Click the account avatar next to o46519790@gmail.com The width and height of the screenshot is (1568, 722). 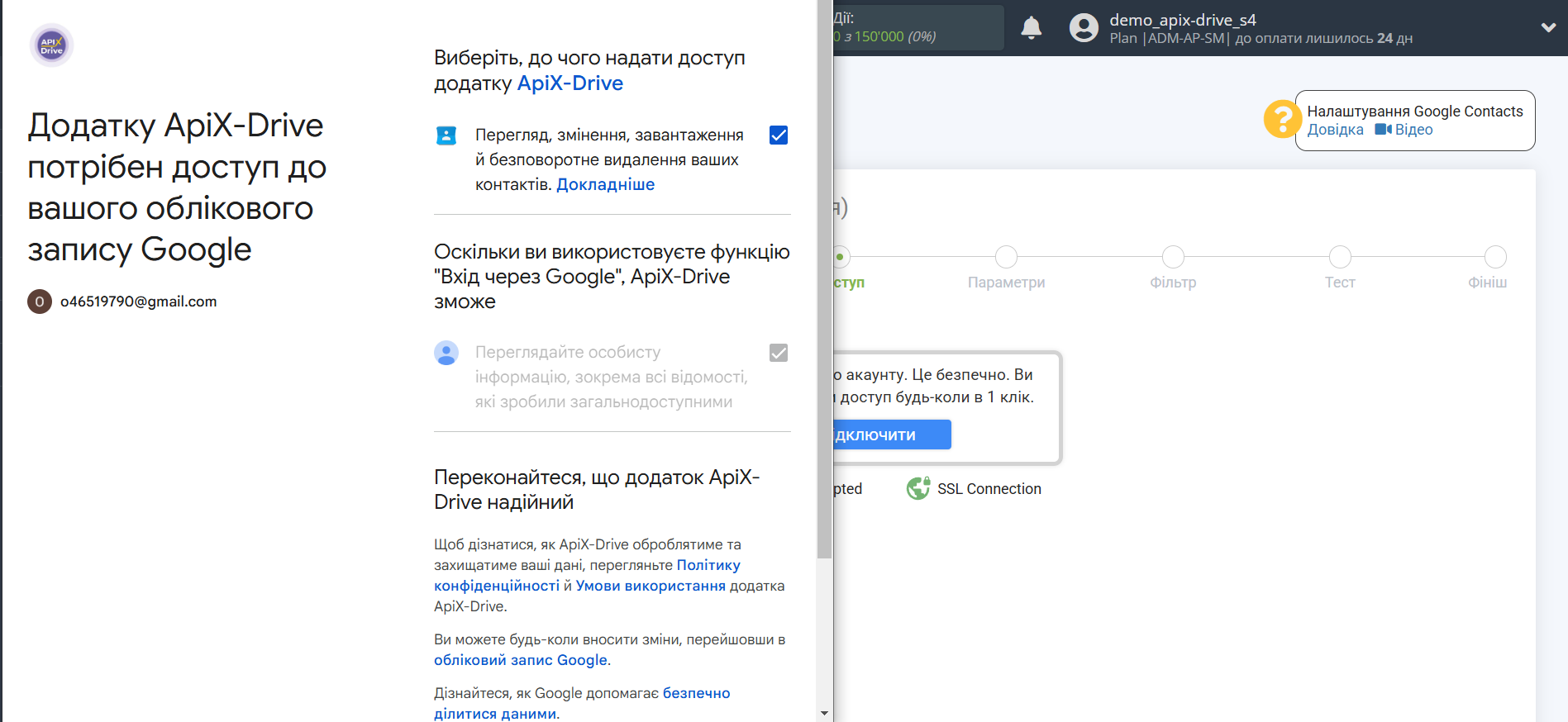(x=40, y=302)
